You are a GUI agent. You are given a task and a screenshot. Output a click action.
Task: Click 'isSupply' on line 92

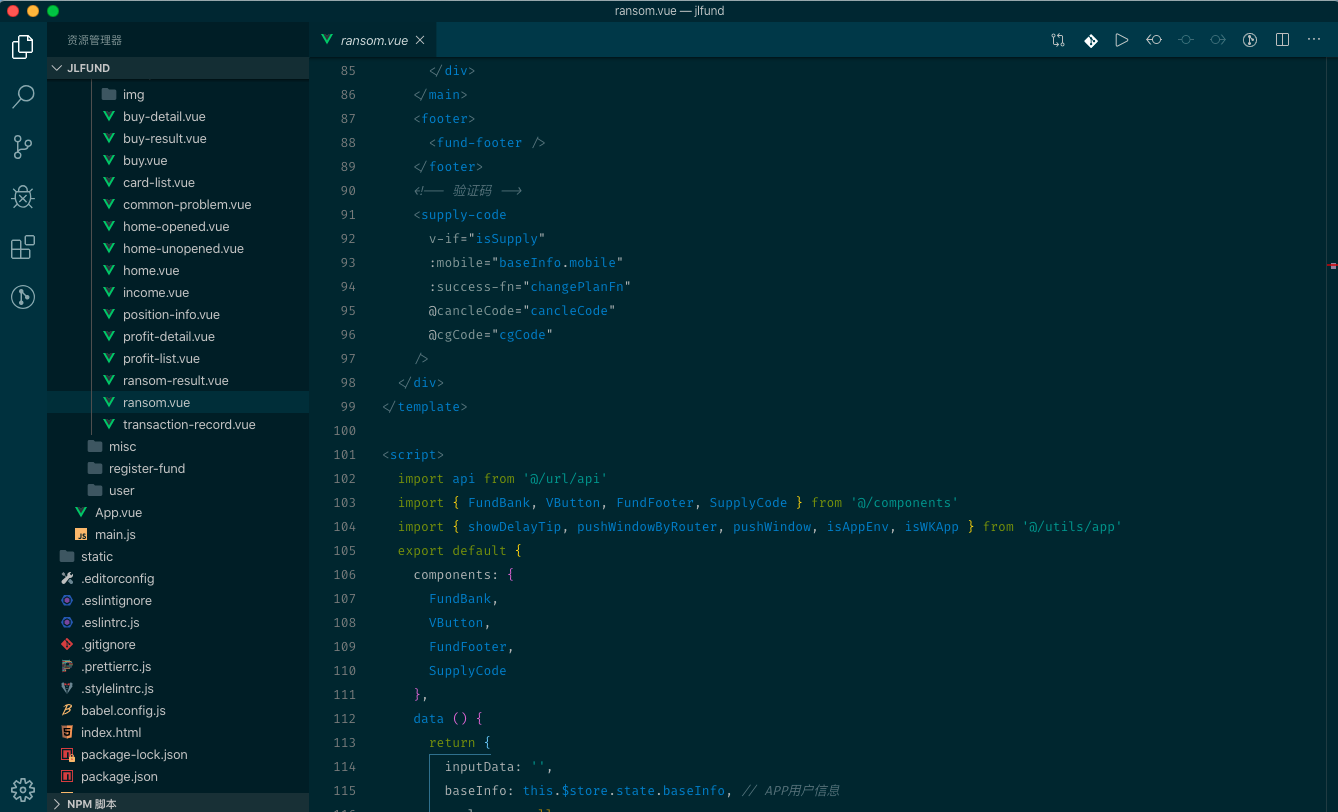(507, 238)
